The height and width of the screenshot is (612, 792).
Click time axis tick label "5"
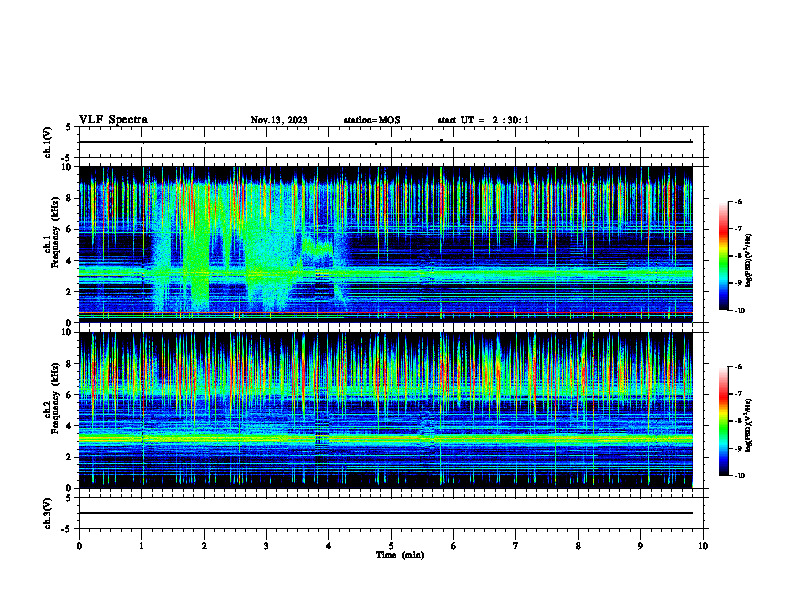point(391,546)
